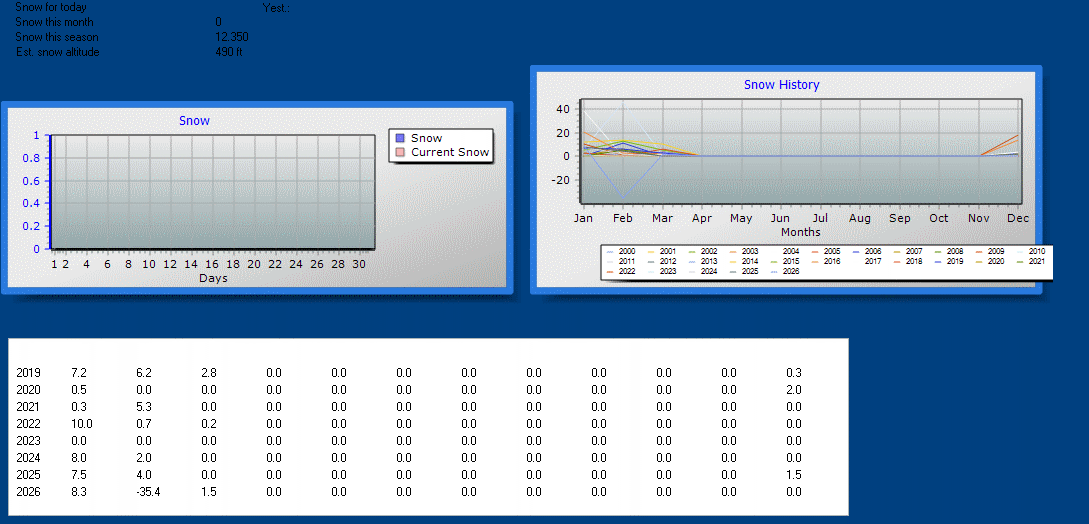1089x524 pixels.
Task: Click the Feb label on Snow History axis
Action: (622, 218)
